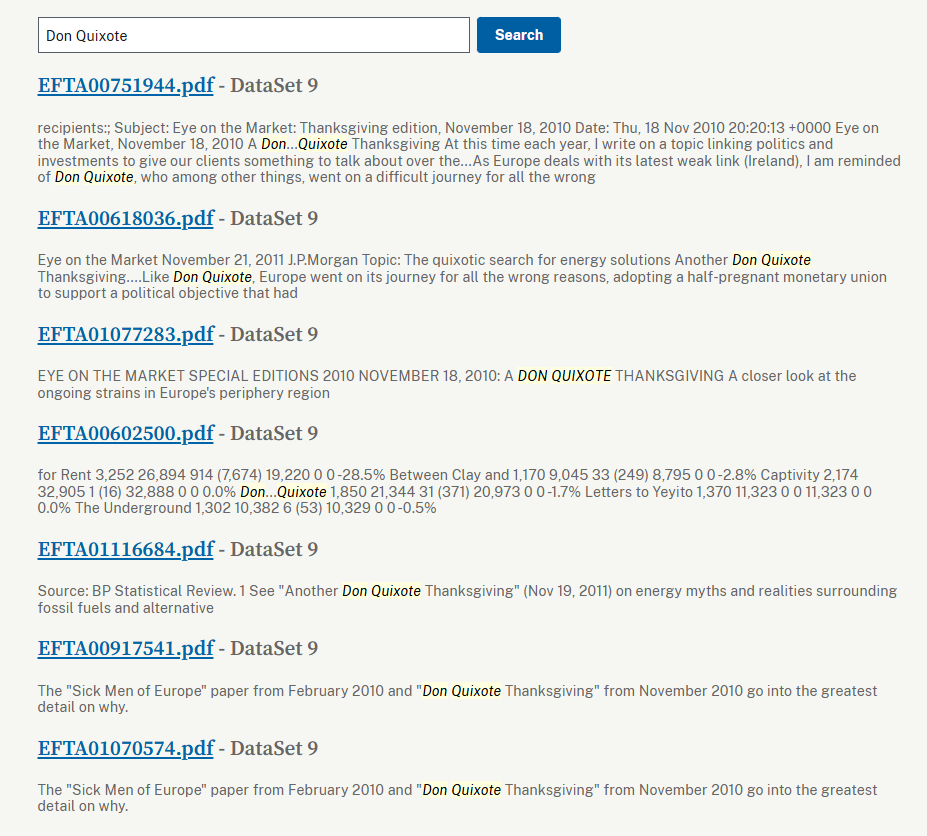Click 'DataSet 9' label beside EFTA00618036.pdf
The image size is (927, 836).
pos(274,218)
